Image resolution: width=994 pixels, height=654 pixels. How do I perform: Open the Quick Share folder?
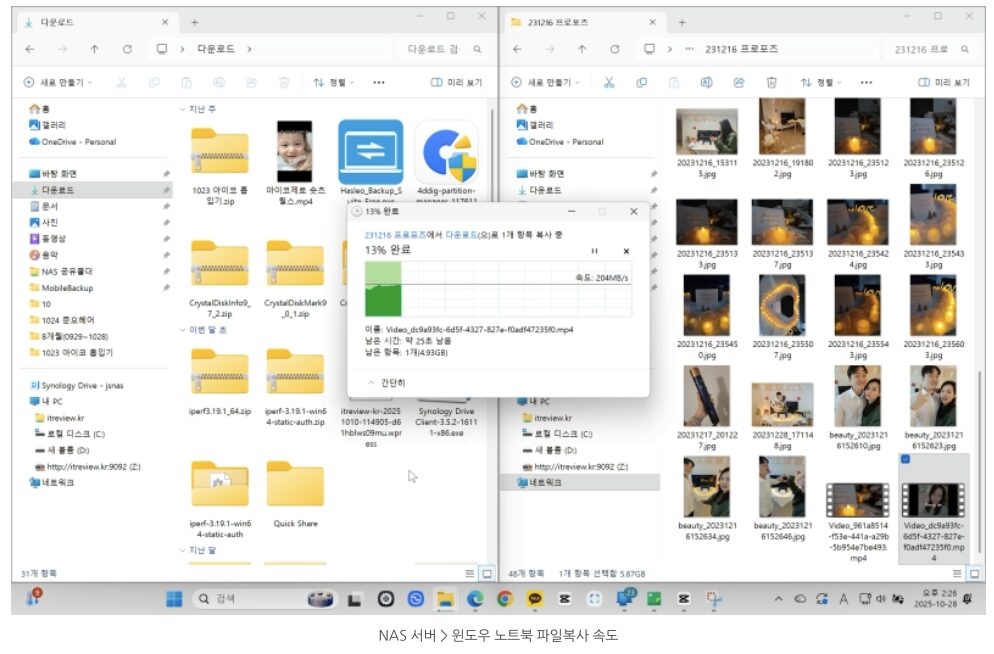click(295, 492)
